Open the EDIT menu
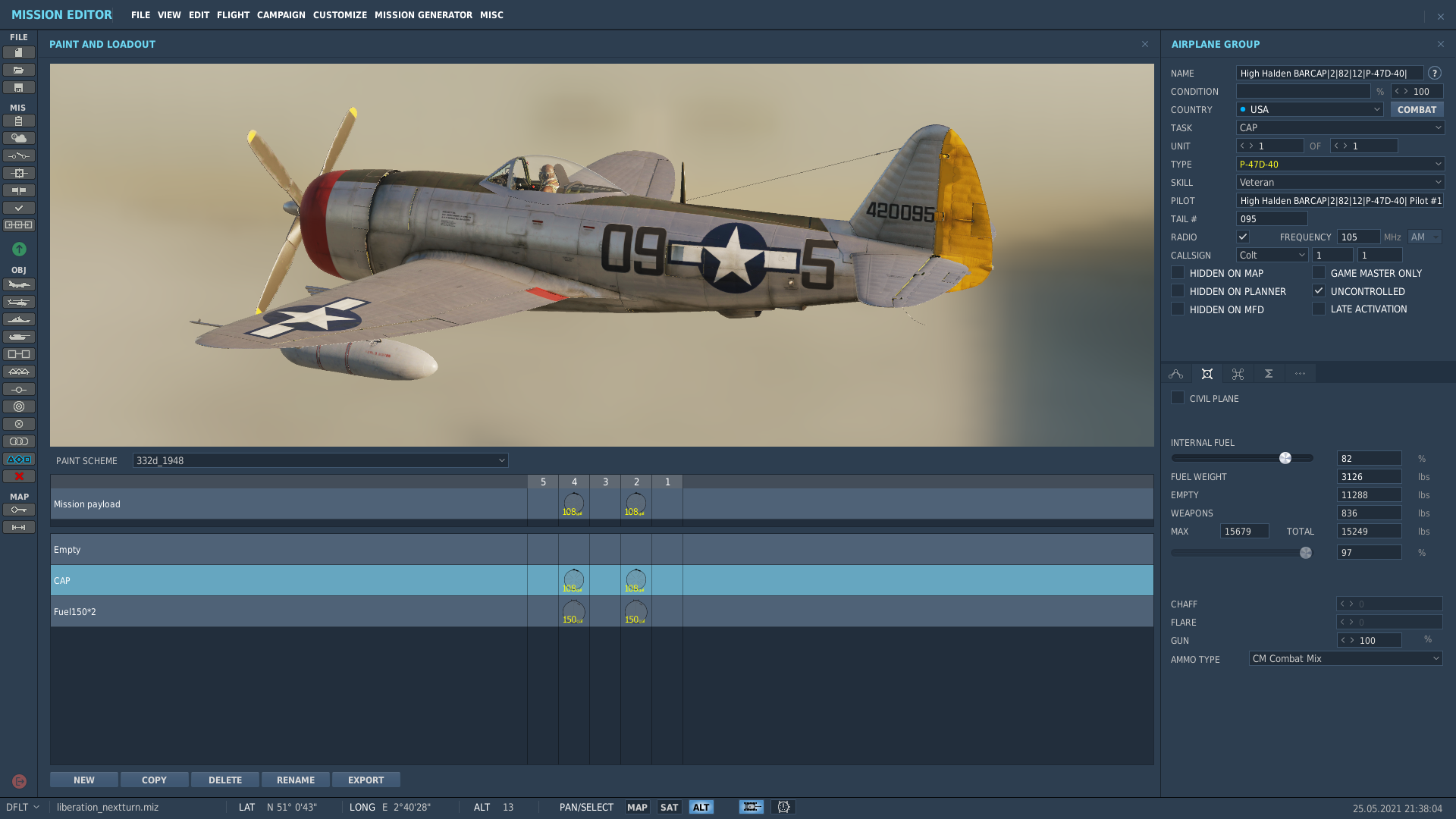This screenshot has height=819, width=1456. pos(199,14)
